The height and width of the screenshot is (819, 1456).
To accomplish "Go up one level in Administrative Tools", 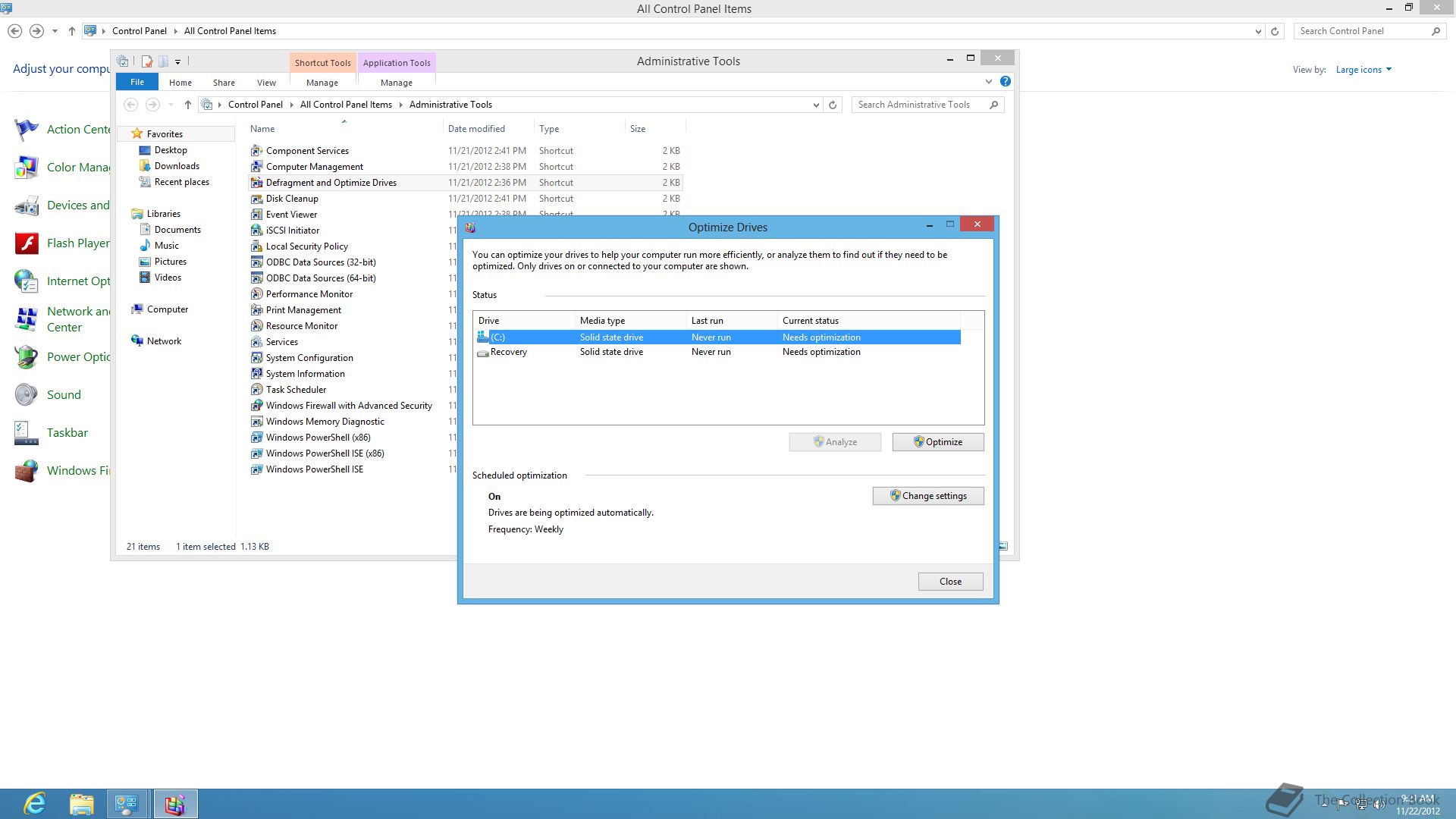I will (188, 105).
